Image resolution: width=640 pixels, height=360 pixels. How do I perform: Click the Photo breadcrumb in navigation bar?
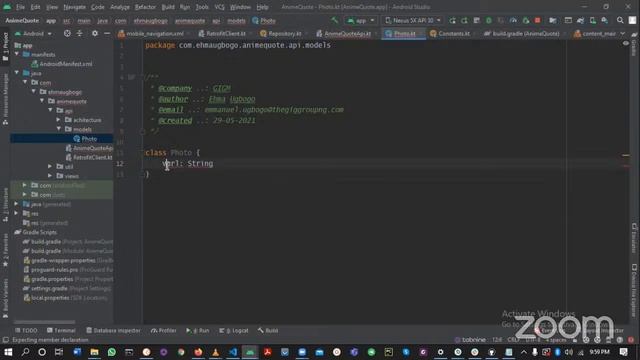click(264, 20)
